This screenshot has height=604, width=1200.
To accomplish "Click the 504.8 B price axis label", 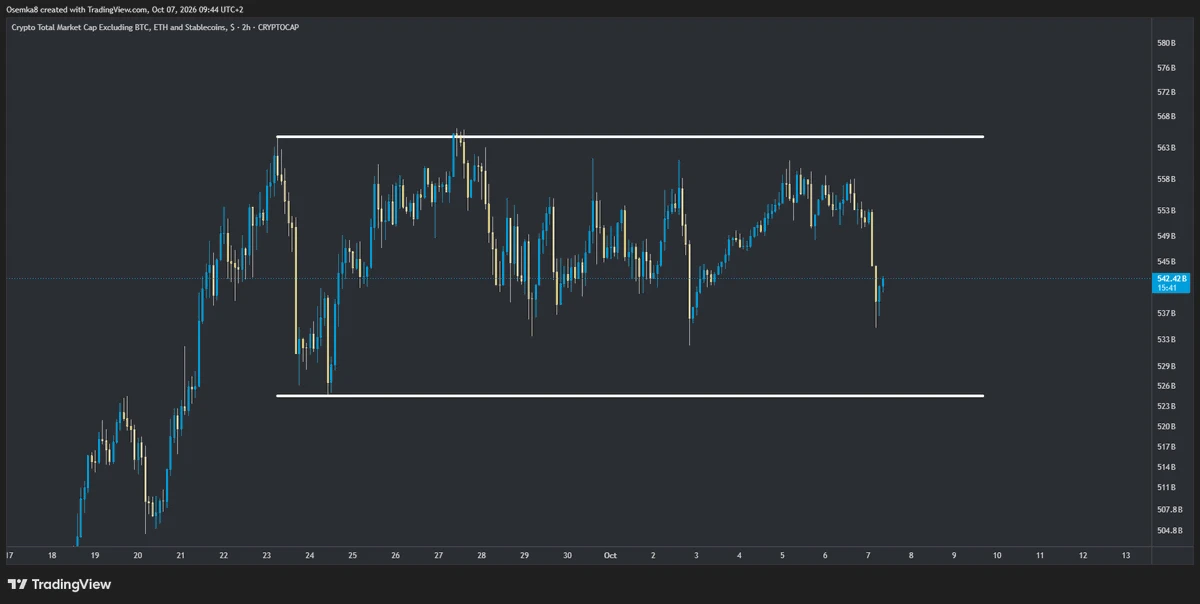I will tap(1169, 530).
